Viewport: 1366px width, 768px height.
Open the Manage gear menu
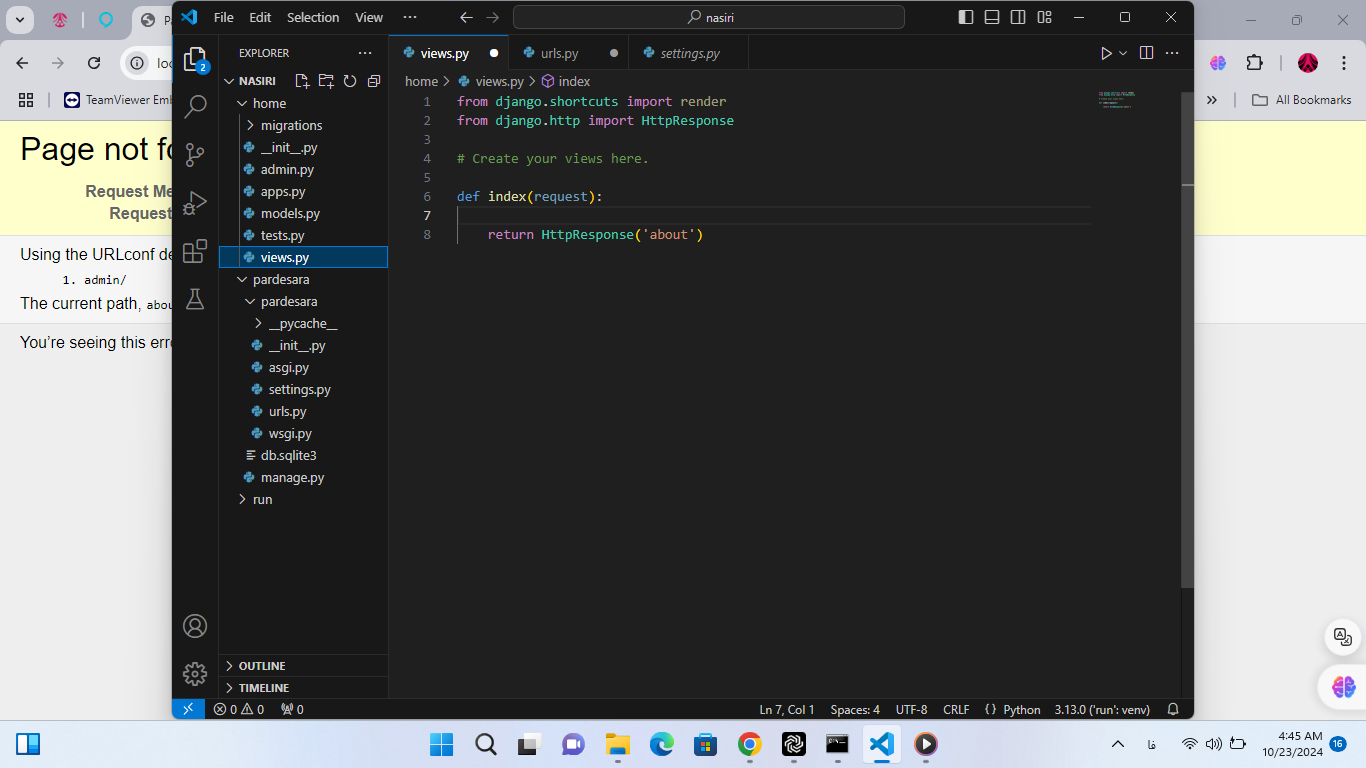click(x=195, y=673)
